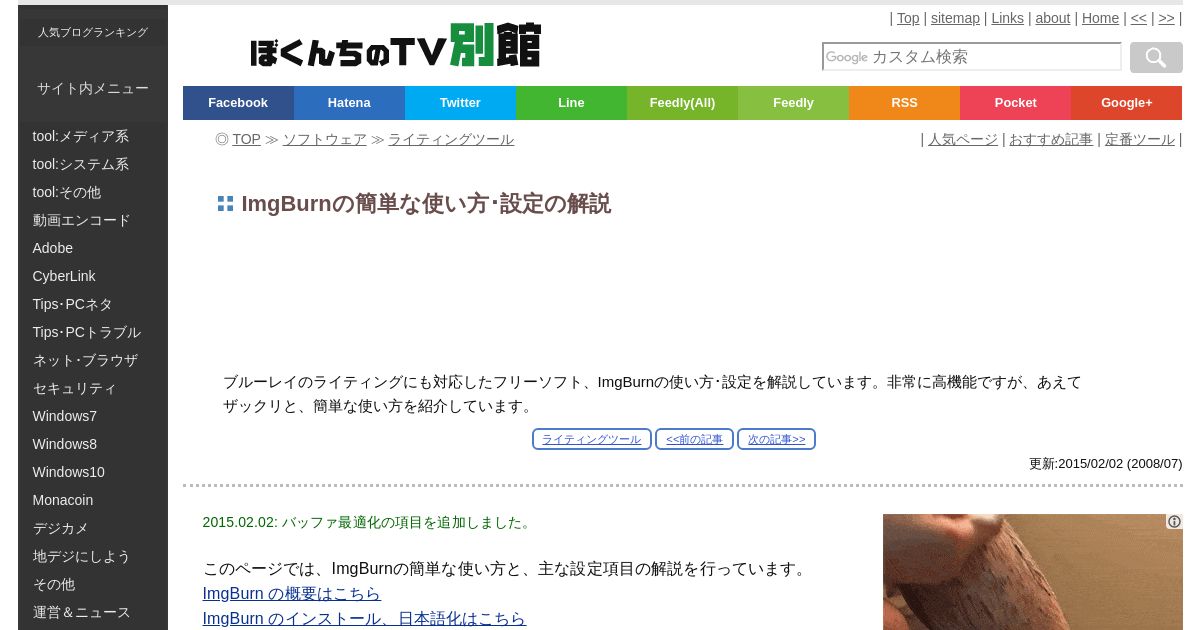Screen dimensions: 1200x630
Task: Go to the next page with >>
Action: pyautogui.click(x=1166, y=18)
